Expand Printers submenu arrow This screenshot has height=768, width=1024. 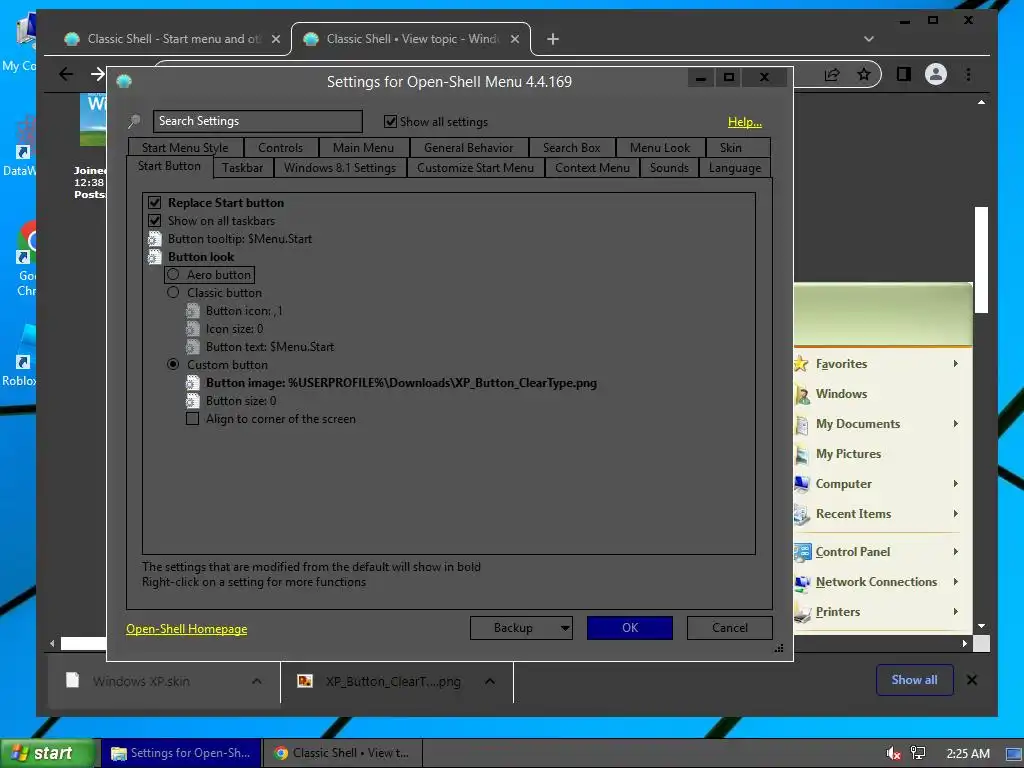[x=955, y=612]
